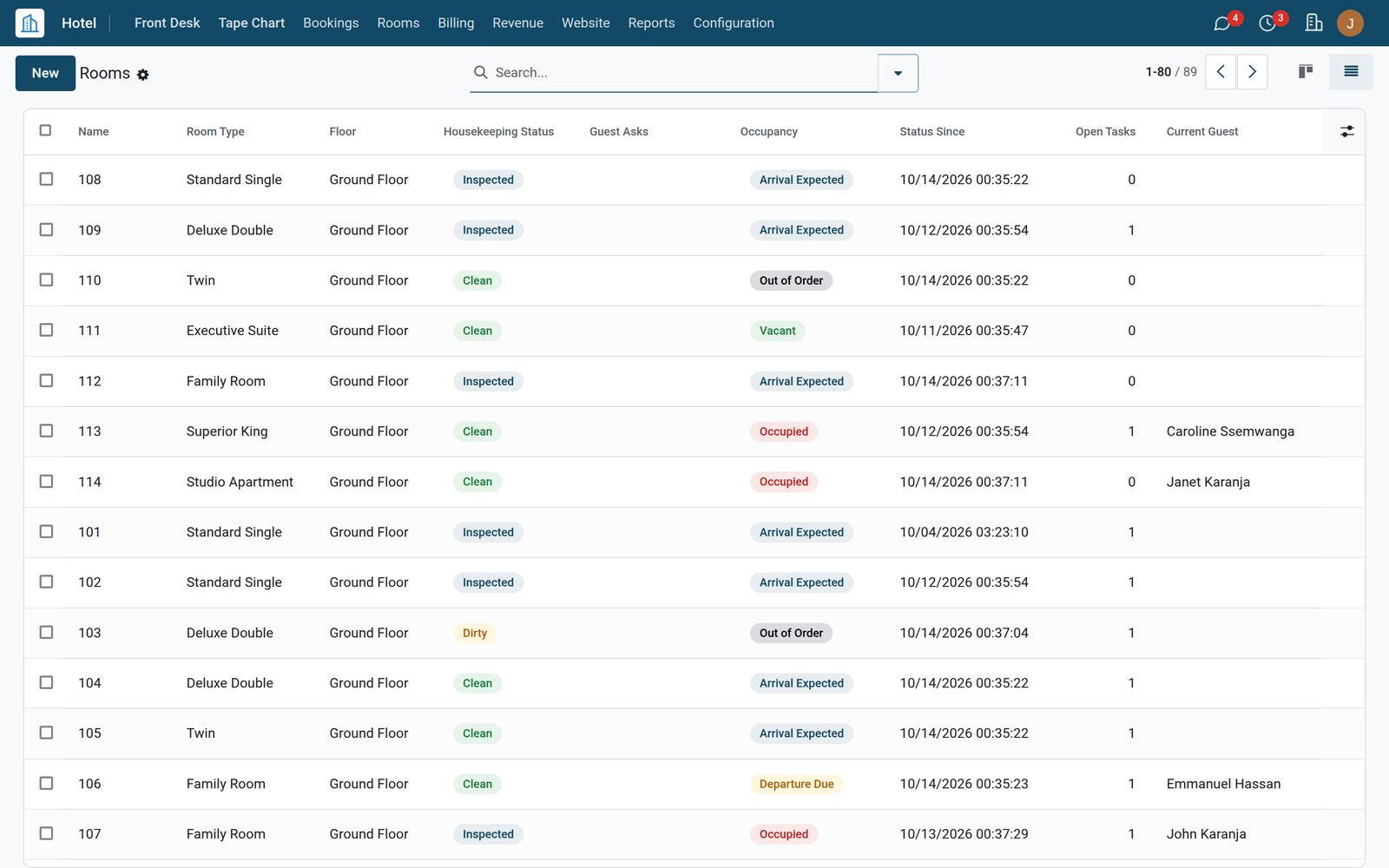
Task: Sort by the Current Guest column header
Action: [x=1202, y=132]
